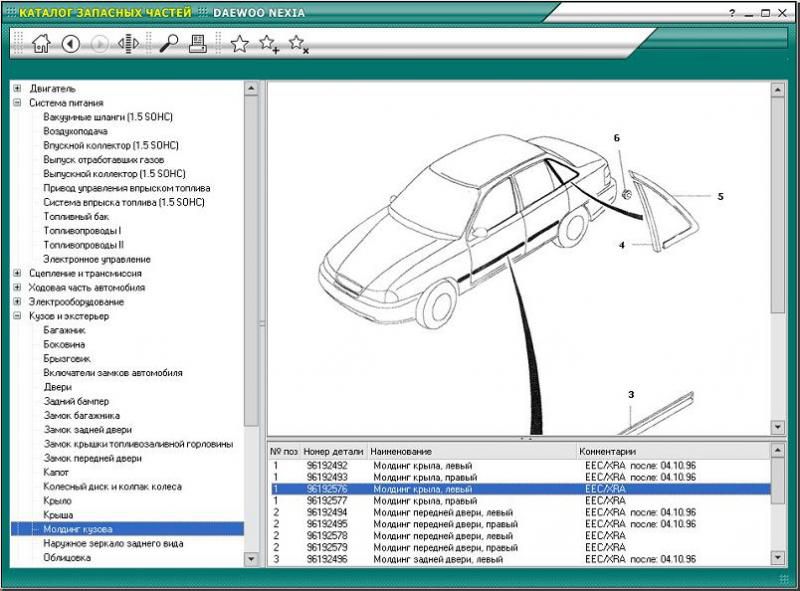
Task: Open help via the question mark
Action: [732, 13]
